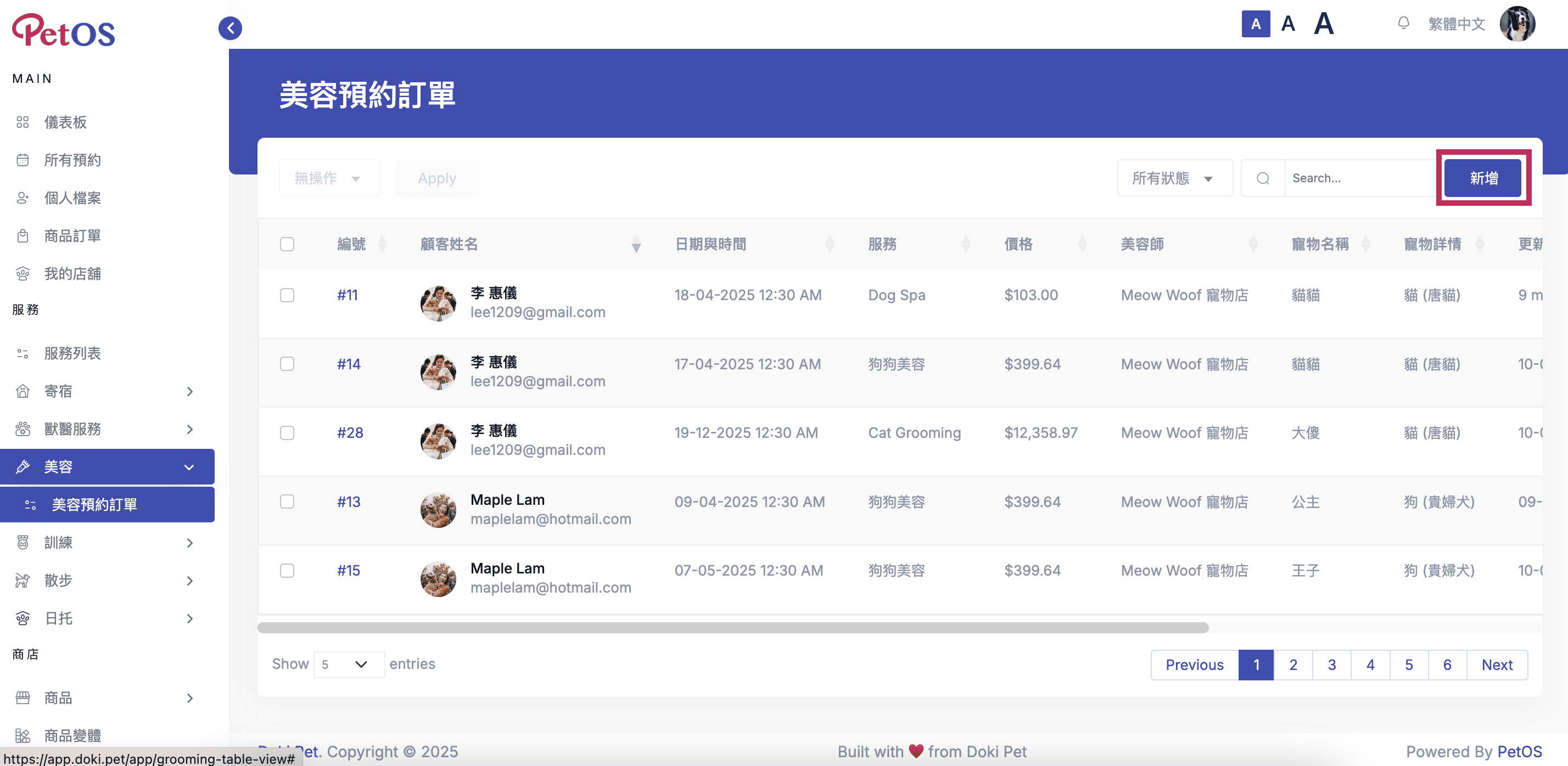1568x766 pixels.
Task: Sort by 日期與時間 column arrows
Action: coord(830,244)
